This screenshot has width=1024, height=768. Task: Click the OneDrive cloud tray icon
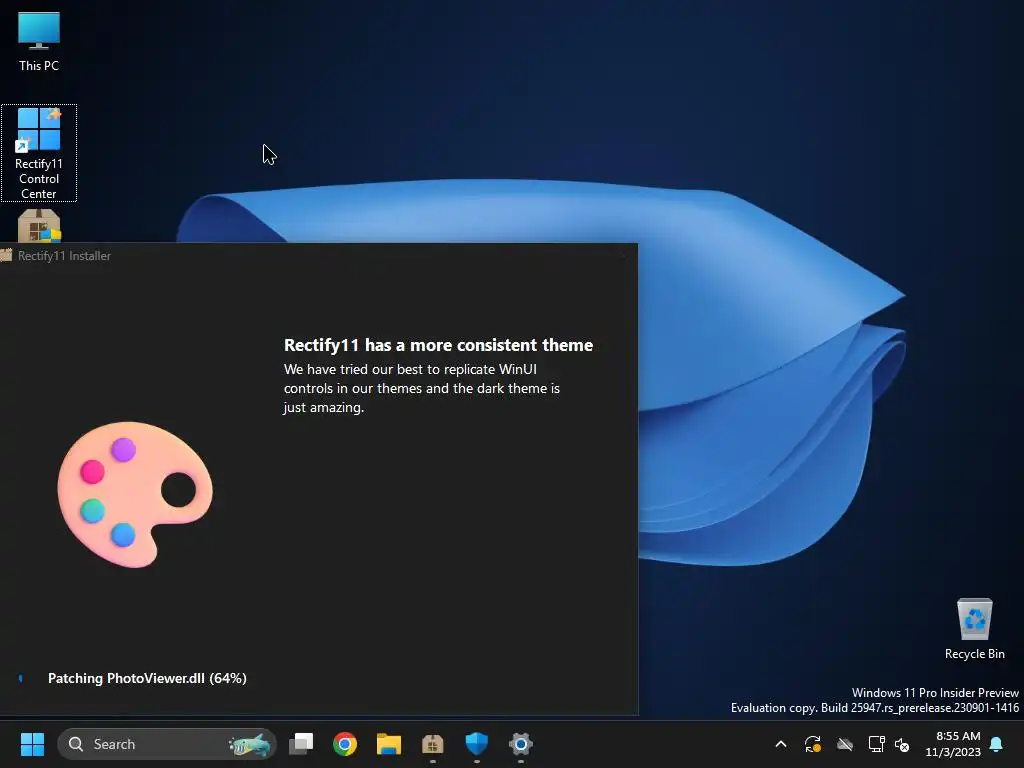(x=844, y=744)
